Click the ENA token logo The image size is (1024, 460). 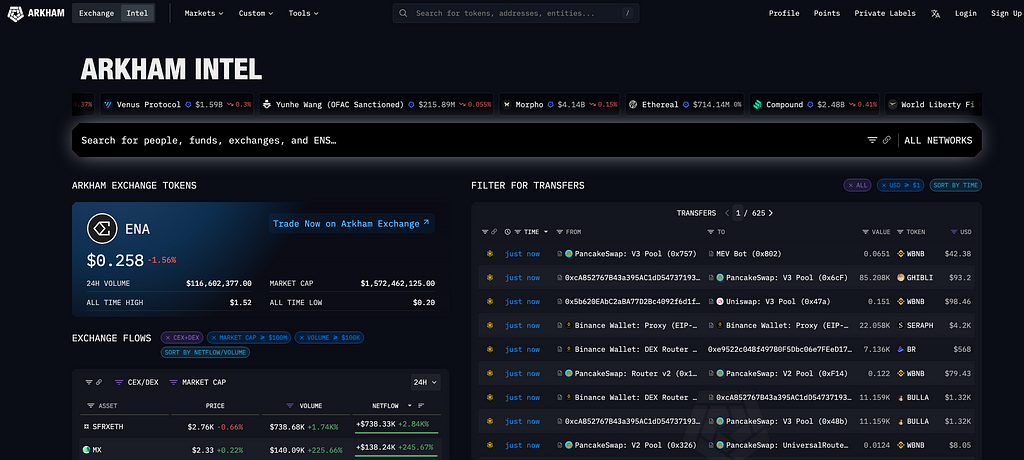tap(102, 229)
